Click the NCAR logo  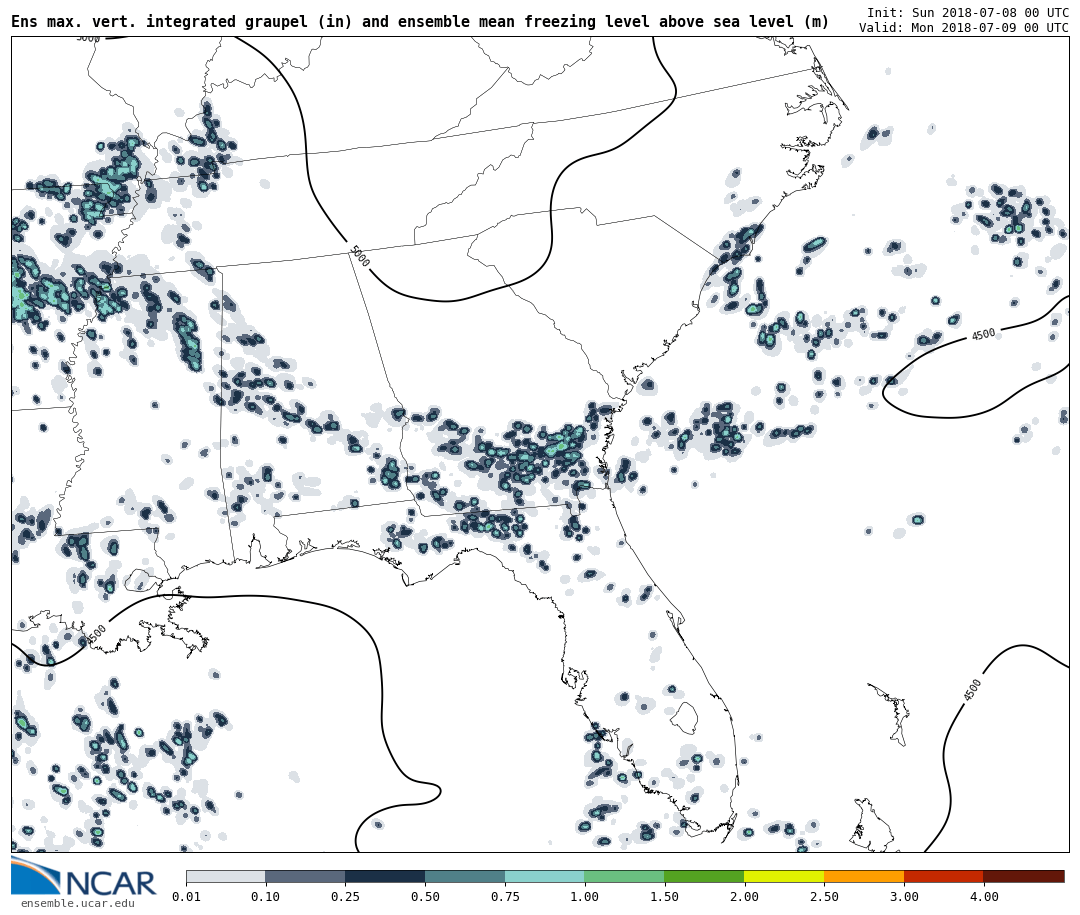point(84,878)
